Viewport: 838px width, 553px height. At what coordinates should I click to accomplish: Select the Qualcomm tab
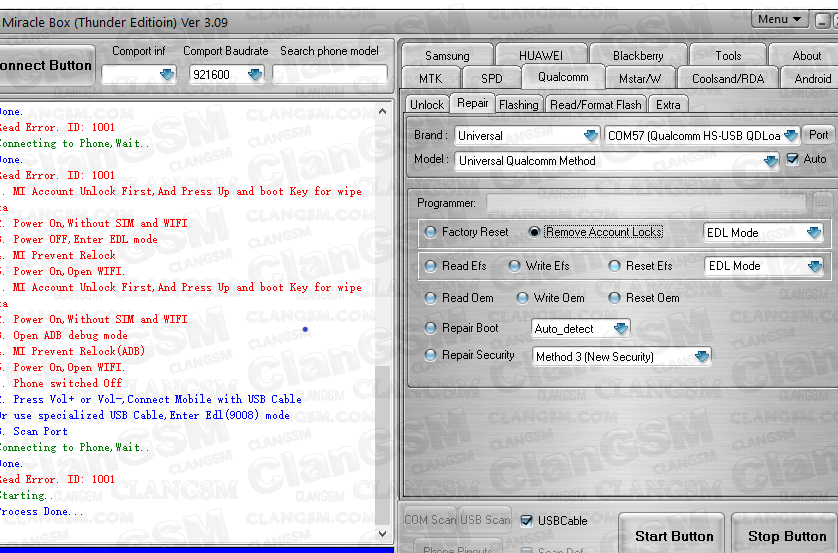point(563,77)
